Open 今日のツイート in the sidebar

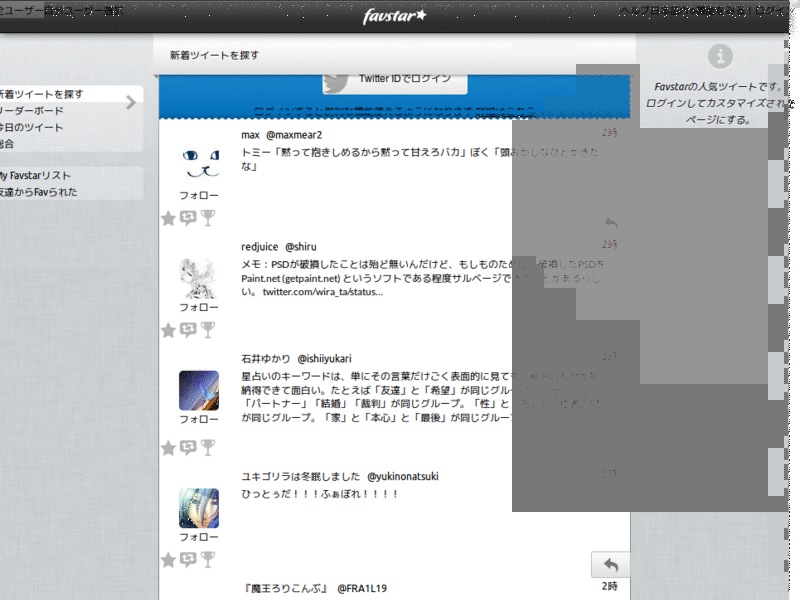click(x=32, y=128)
